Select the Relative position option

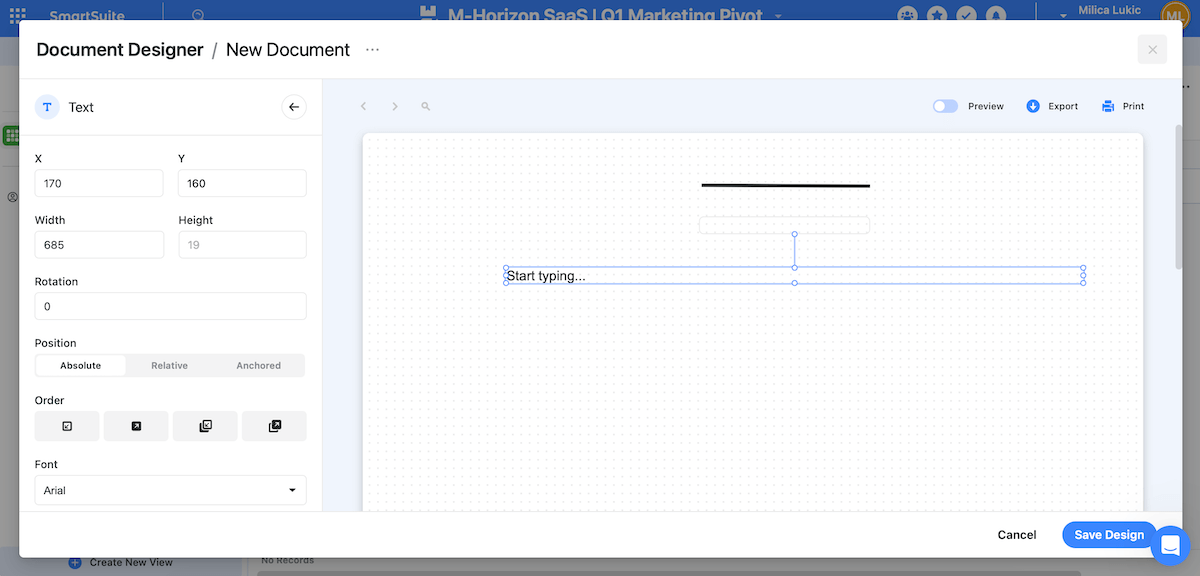[169, 365]
